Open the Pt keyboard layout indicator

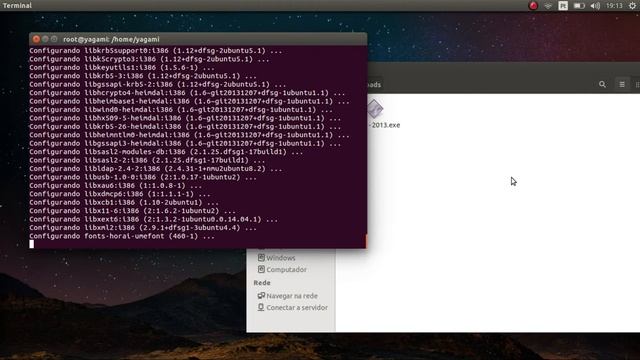pyautogui.click(x=563, y=6)
